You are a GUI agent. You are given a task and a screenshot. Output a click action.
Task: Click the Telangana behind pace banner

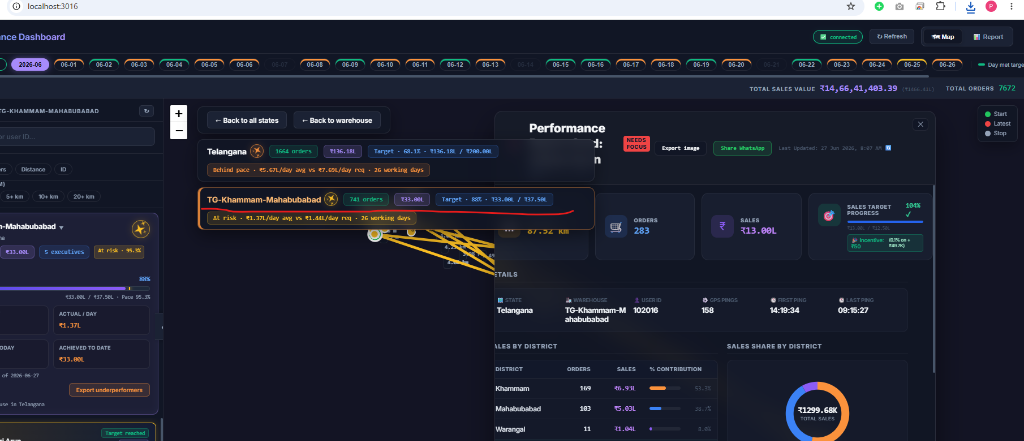click(319, 170)
